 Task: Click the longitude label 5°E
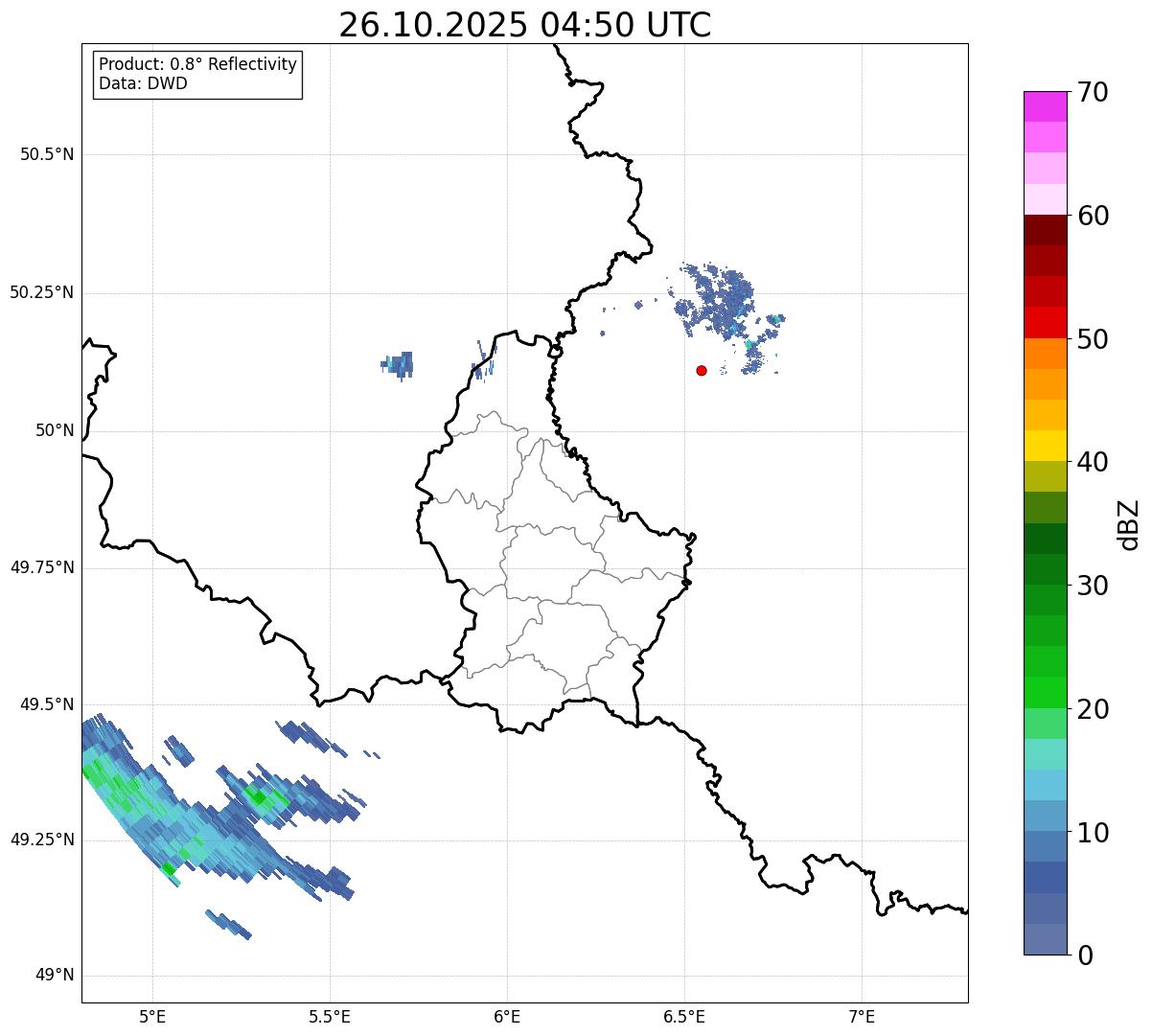click(152, 1016)
